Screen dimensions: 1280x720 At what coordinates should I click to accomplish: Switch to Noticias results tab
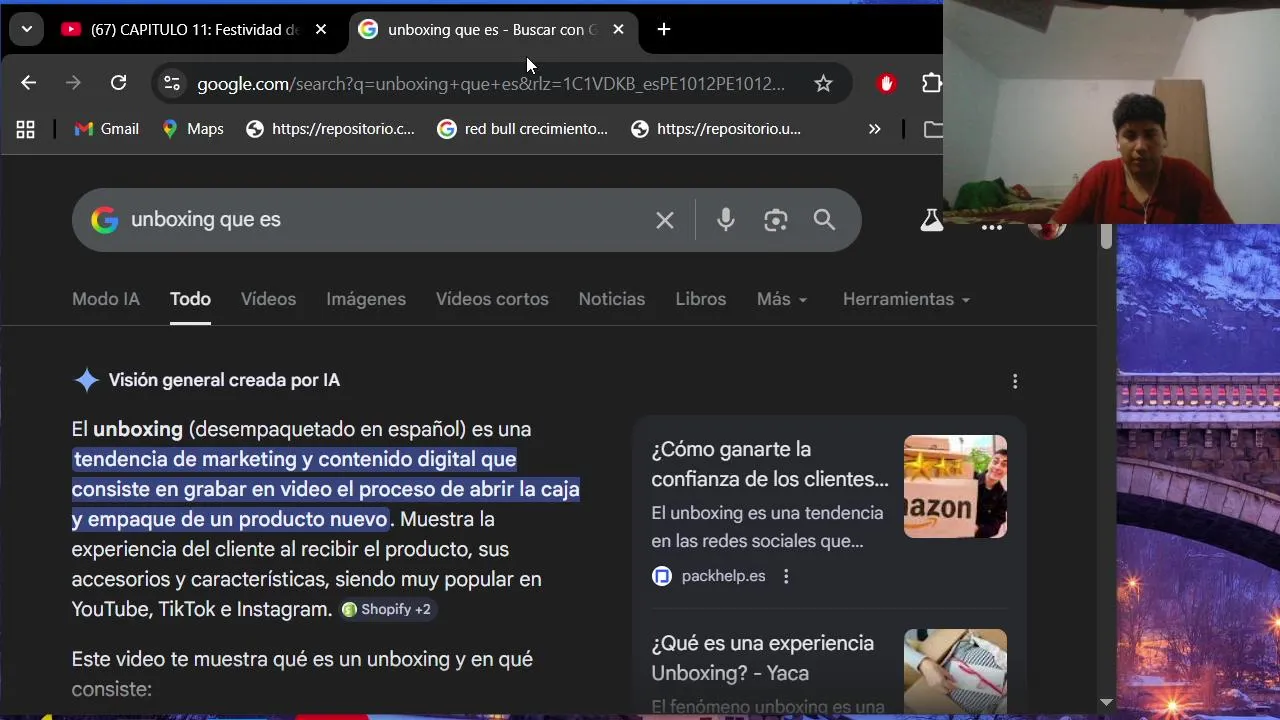[612, 299]
